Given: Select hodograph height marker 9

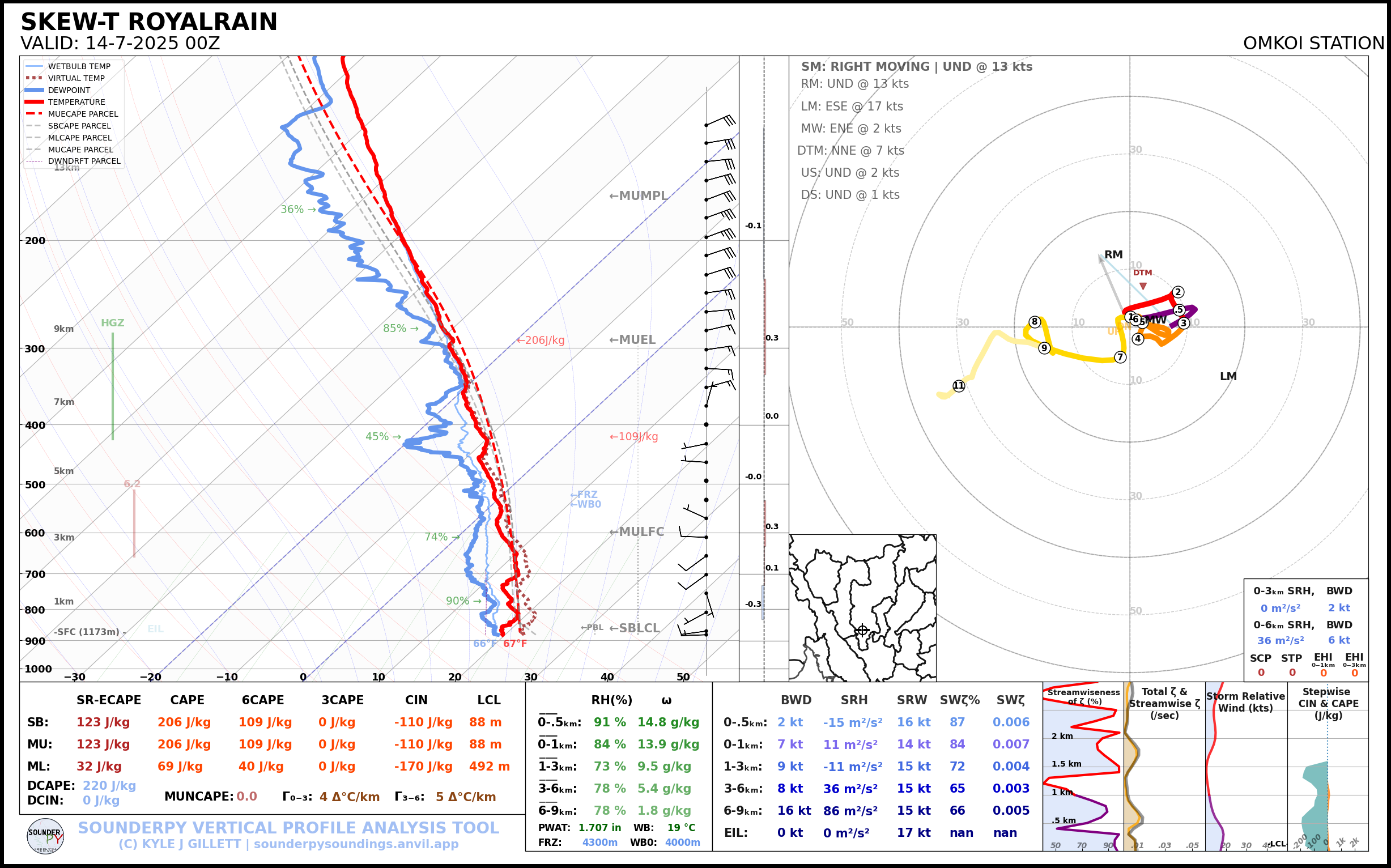Looking at the screenshot, I should tap(1044, 348).
